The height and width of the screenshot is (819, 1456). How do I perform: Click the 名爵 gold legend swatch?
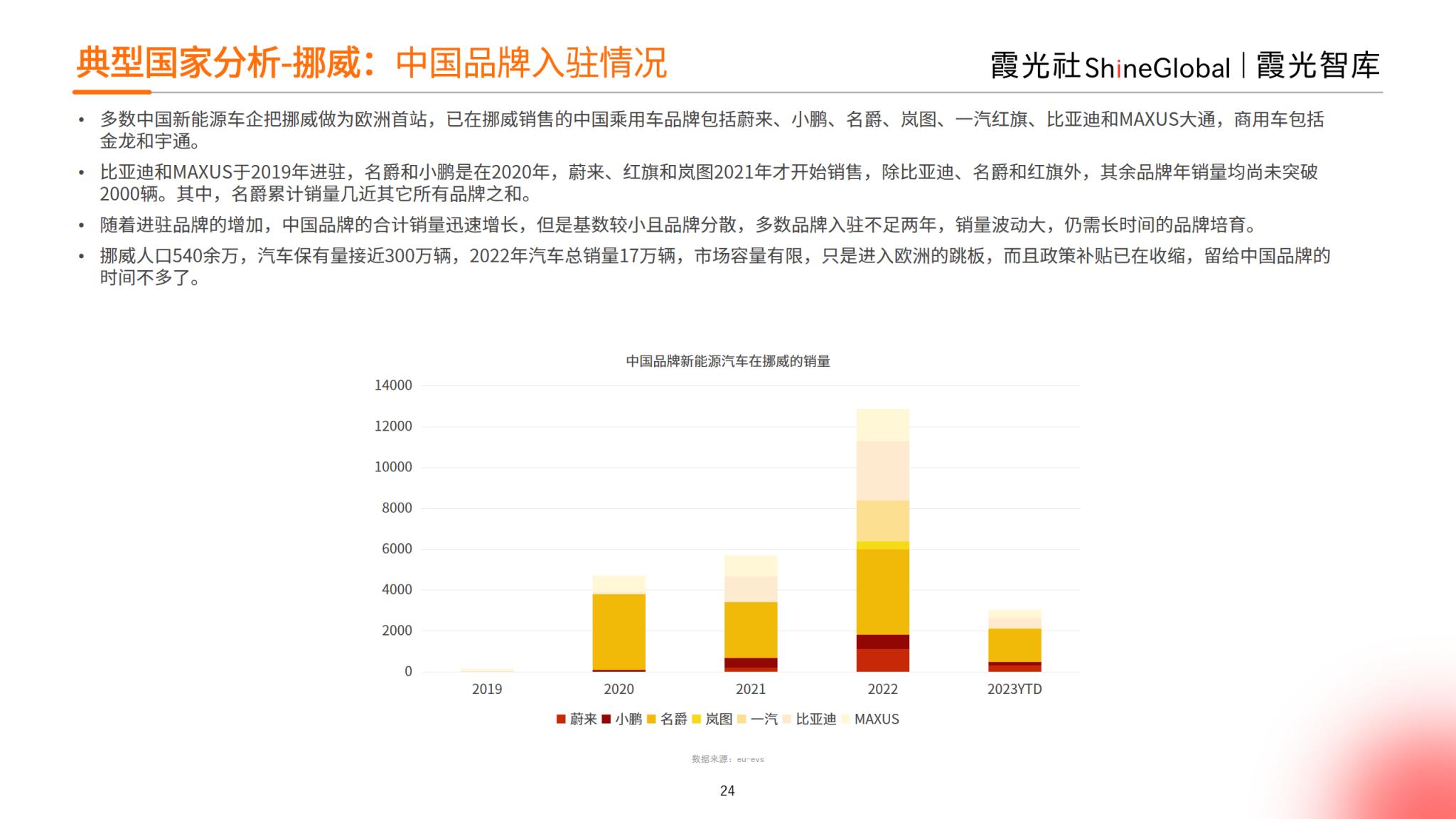click(x=651, y=719)
